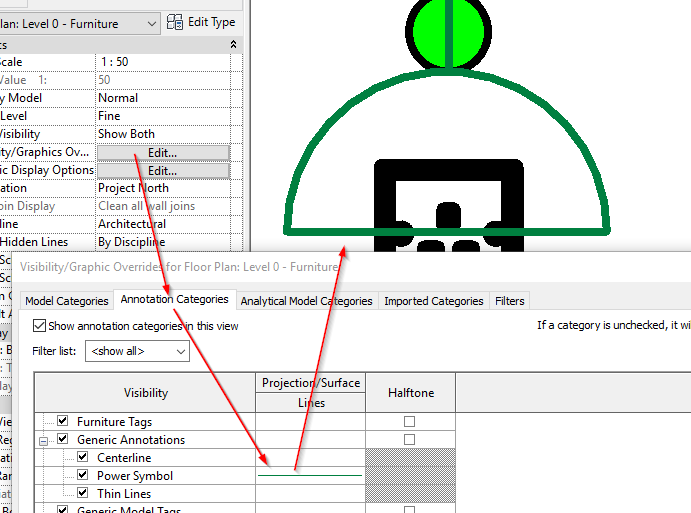Toggle Show annotation categories in this view
Image resolution: width=691 pixels, height=513 pixels.
pos(39,326)
